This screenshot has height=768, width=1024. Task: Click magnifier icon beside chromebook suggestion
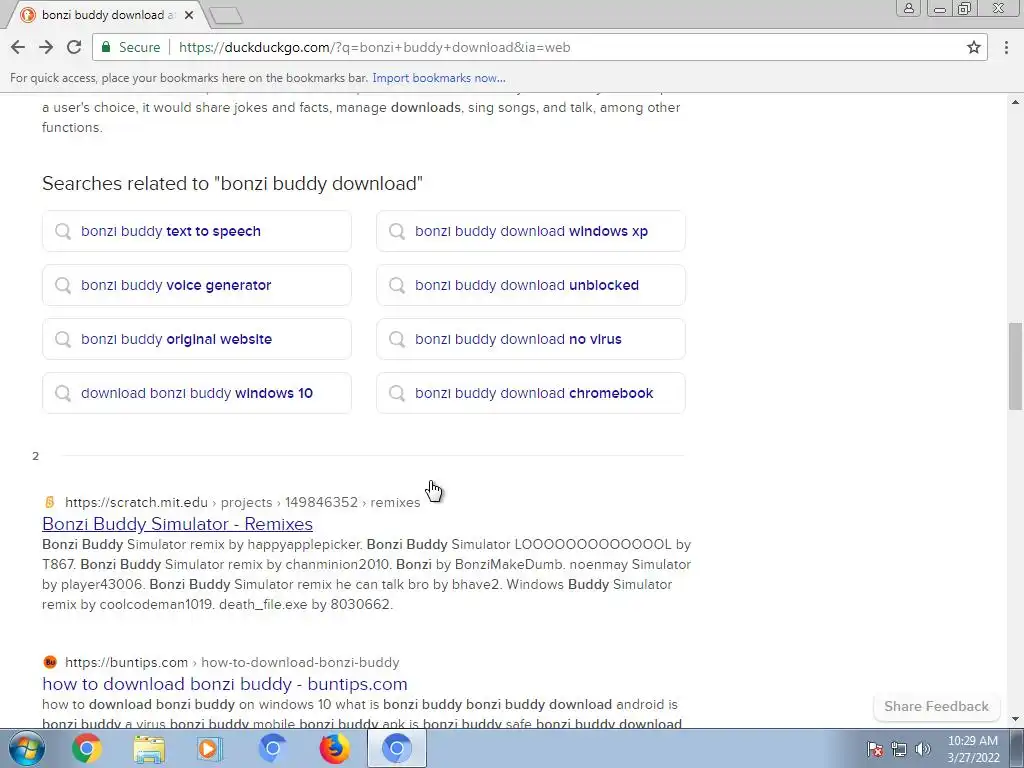(397, 393)
